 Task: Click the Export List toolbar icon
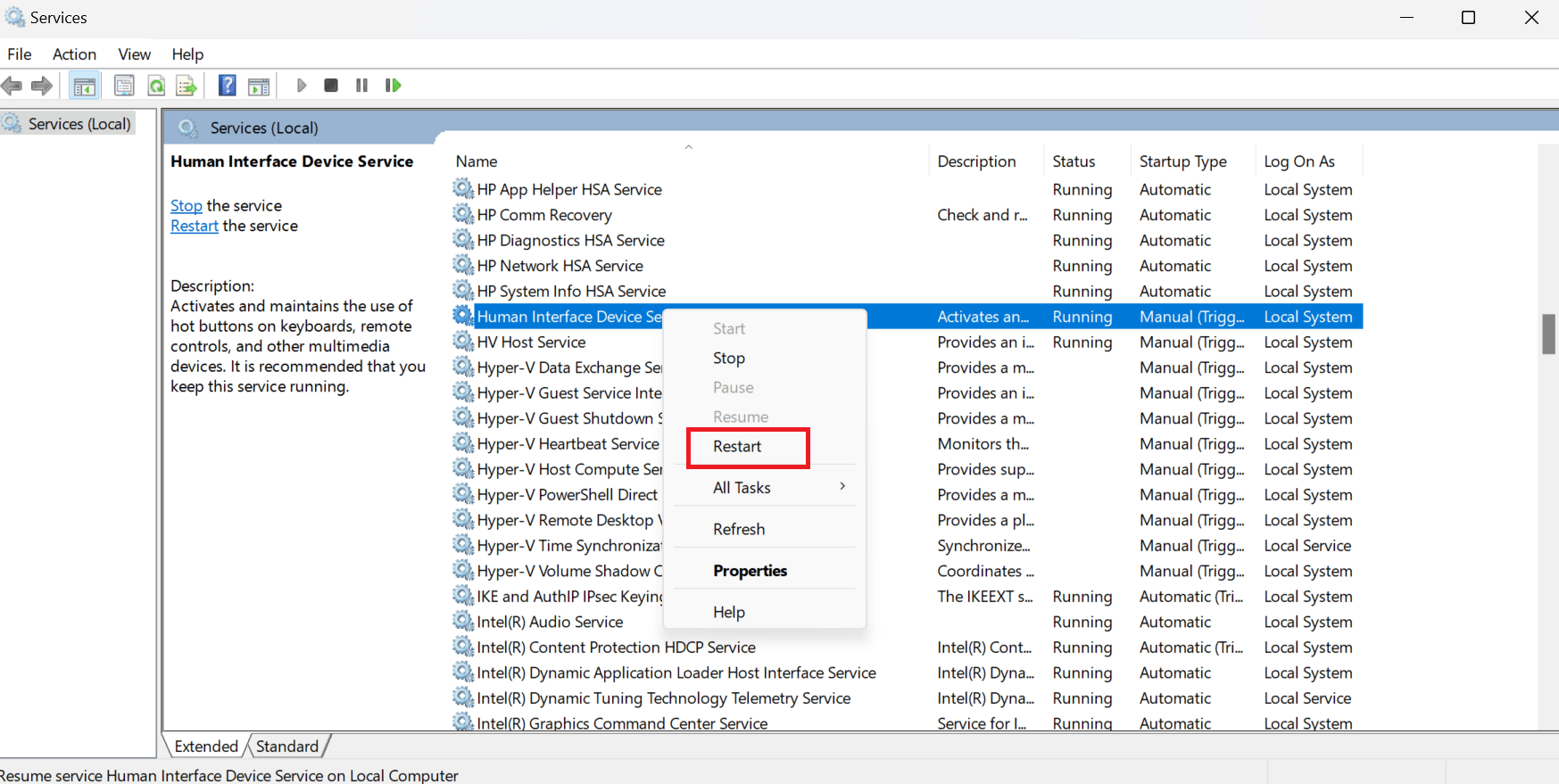(187, 86)
